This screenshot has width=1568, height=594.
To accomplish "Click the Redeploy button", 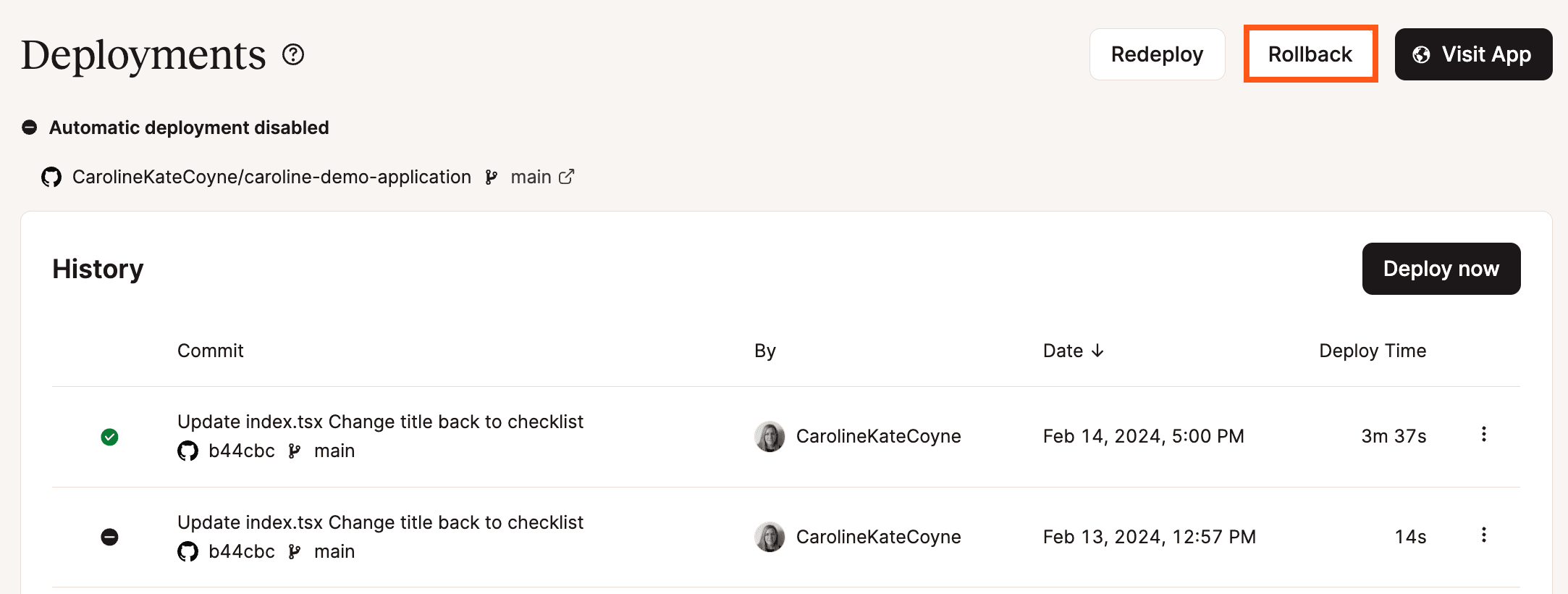I will pyautogui.click(x=1157, y=54).
